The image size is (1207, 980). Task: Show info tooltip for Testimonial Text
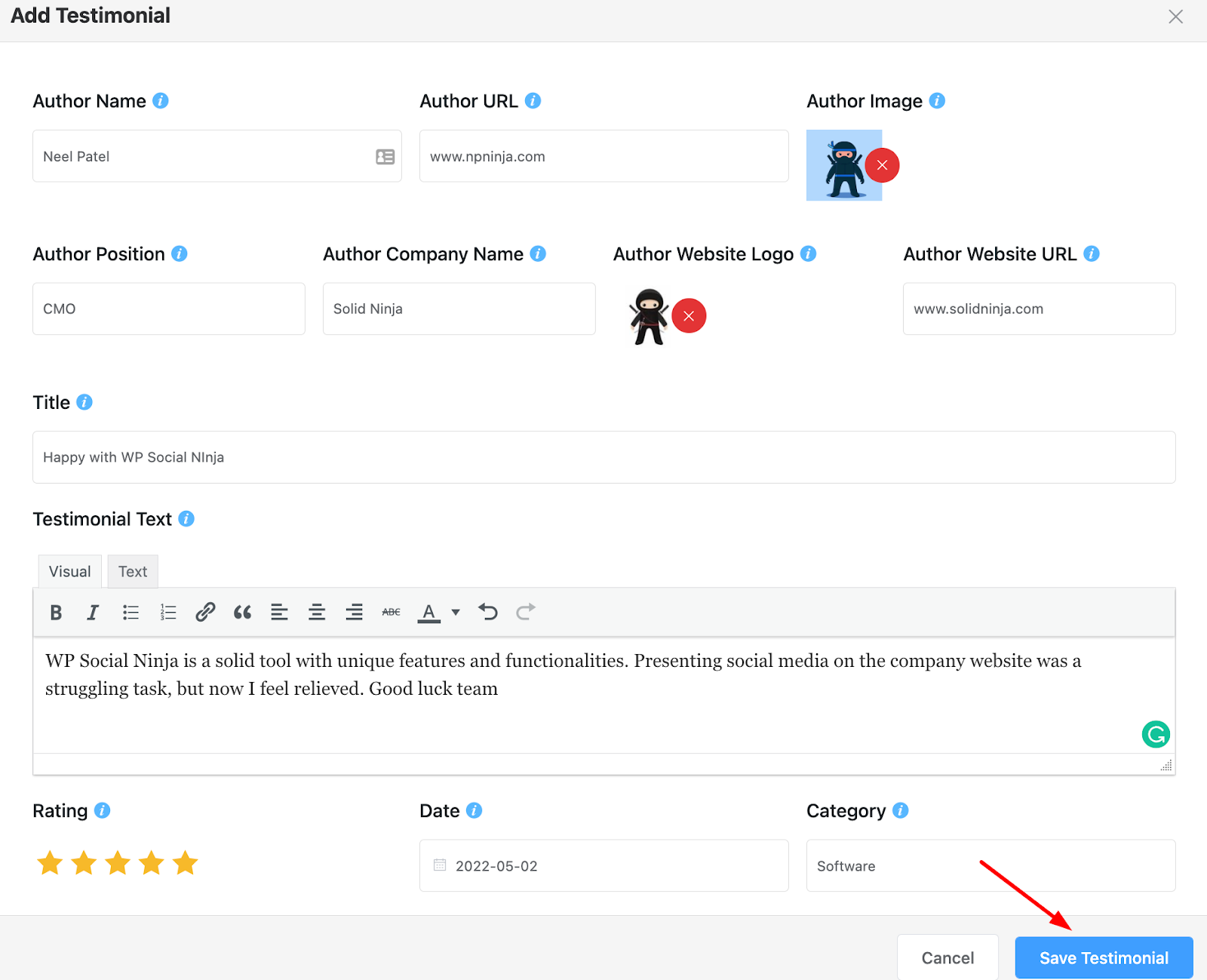pyautogui.click(x=186, y=519)
